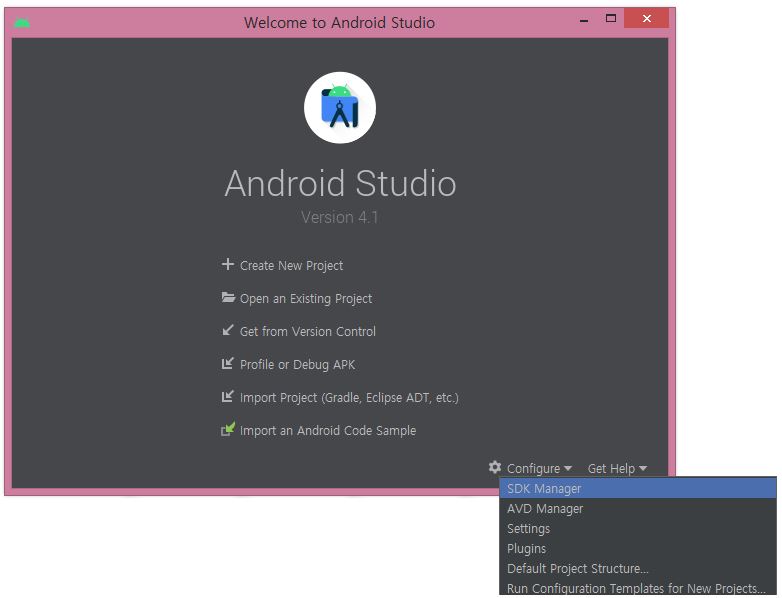The image size is (782, 598).
Task: Choose Settings in the Configure menu
Action: point(638,529)
